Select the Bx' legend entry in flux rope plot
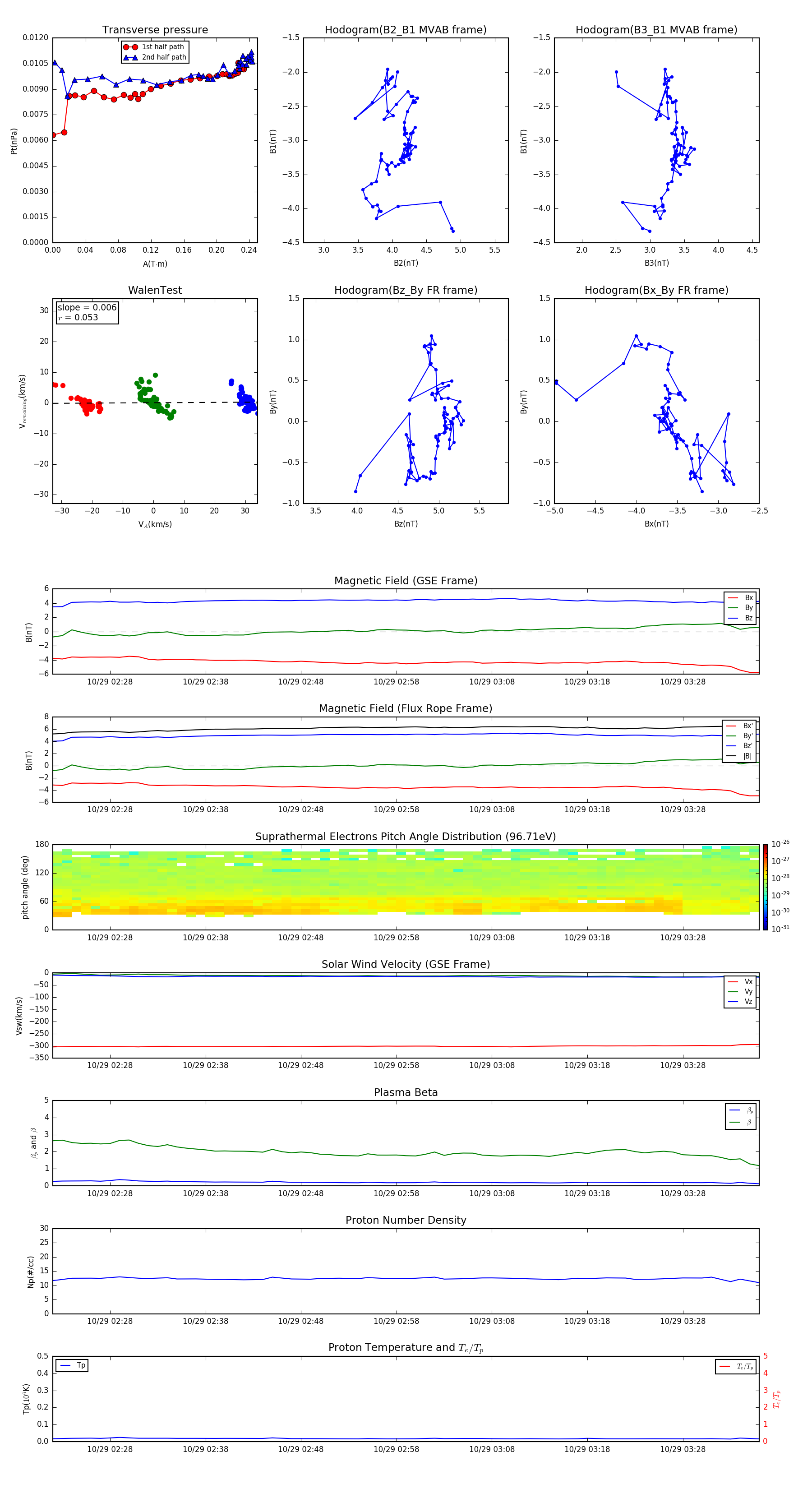The width and height of the screenshot is (812, 1489). [740, 726]
